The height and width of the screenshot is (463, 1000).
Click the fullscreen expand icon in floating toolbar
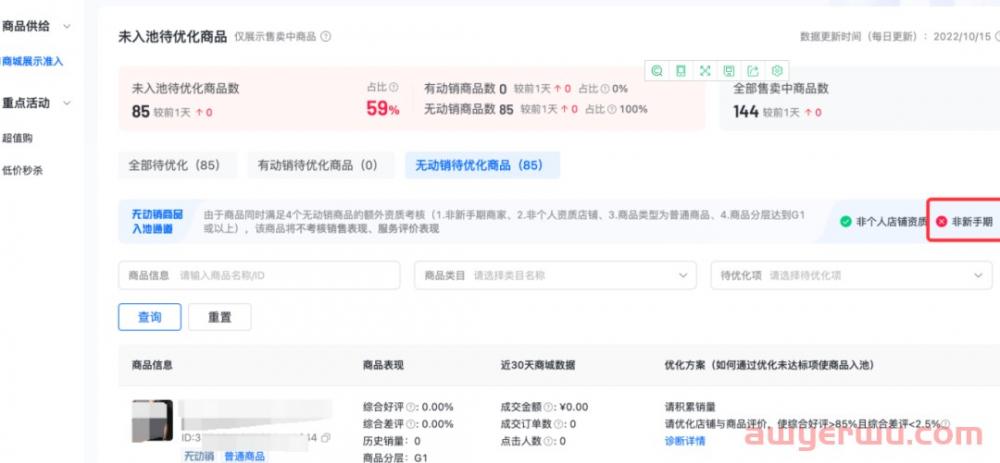click(x=705, y=70)
